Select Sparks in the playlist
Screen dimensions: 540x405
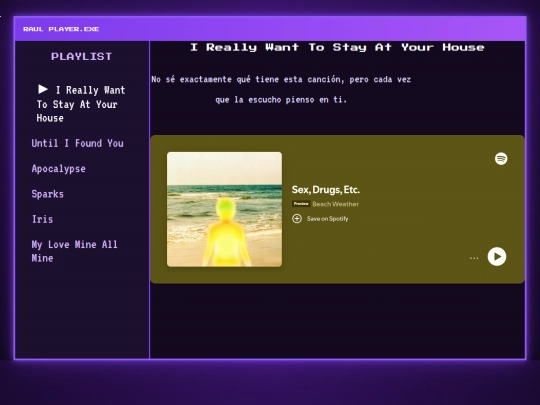tap(48, 194)
